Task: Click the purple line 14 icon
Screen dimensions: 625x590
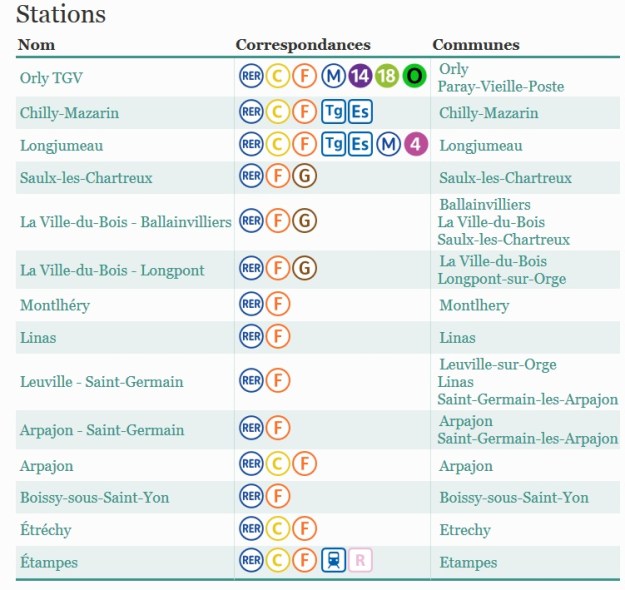Action: coord(360,76)
